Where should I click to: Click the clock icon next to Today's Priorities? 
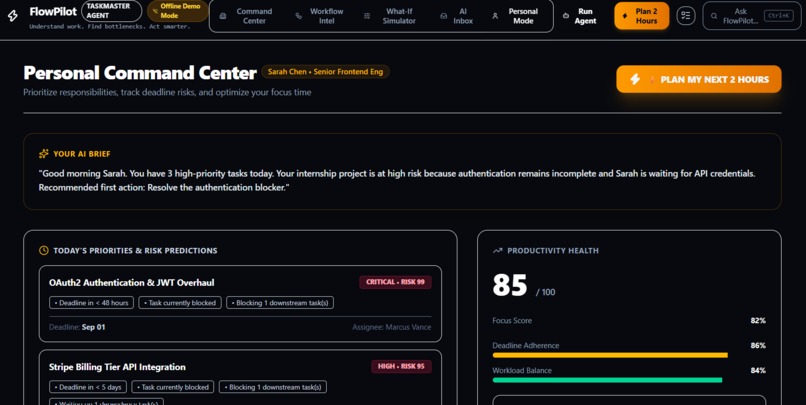(44, 250)
